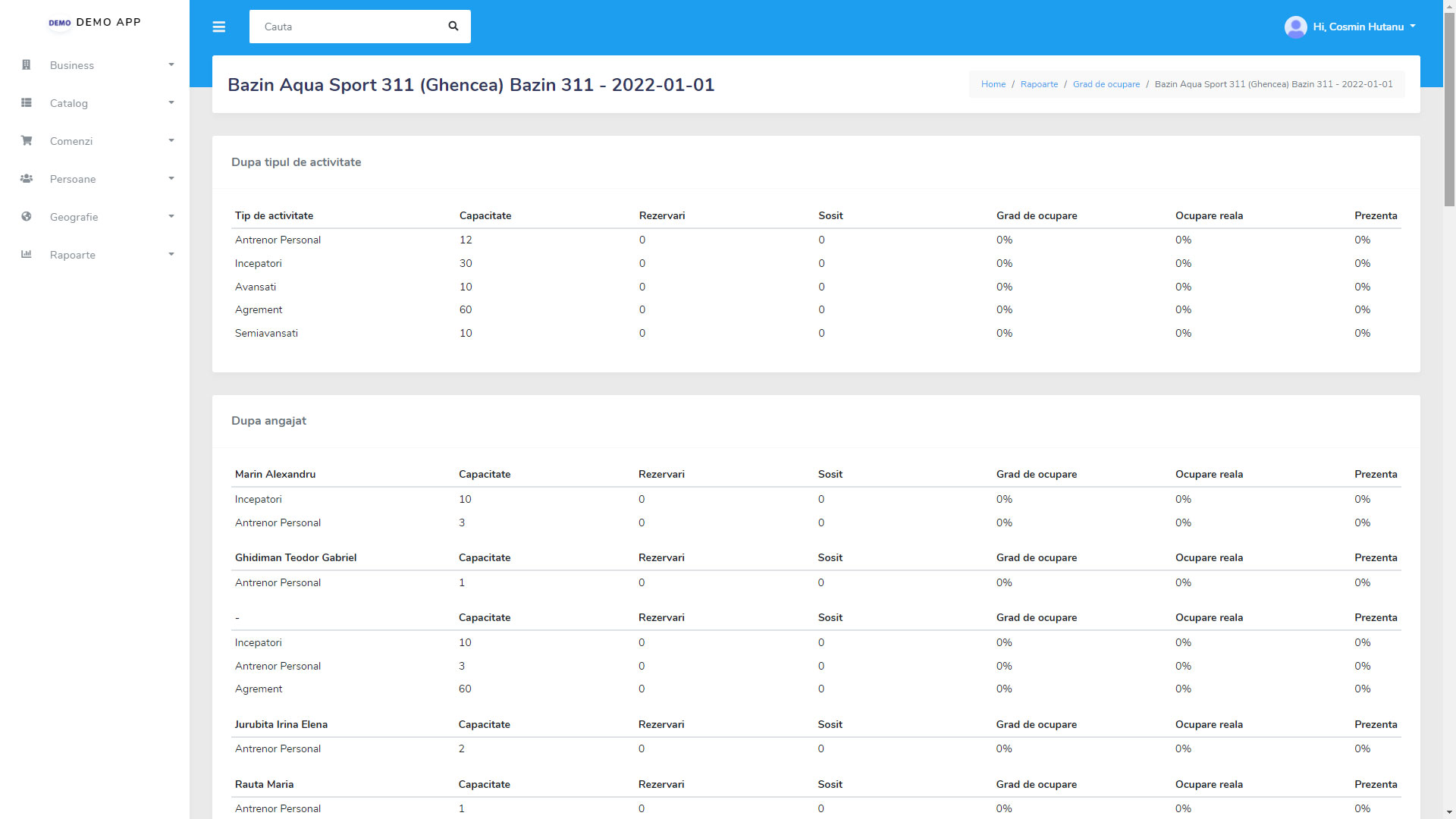Click Grad de ocupare header in first table
This screenshot has width=1456, height=819.
tap(1037, 215)
